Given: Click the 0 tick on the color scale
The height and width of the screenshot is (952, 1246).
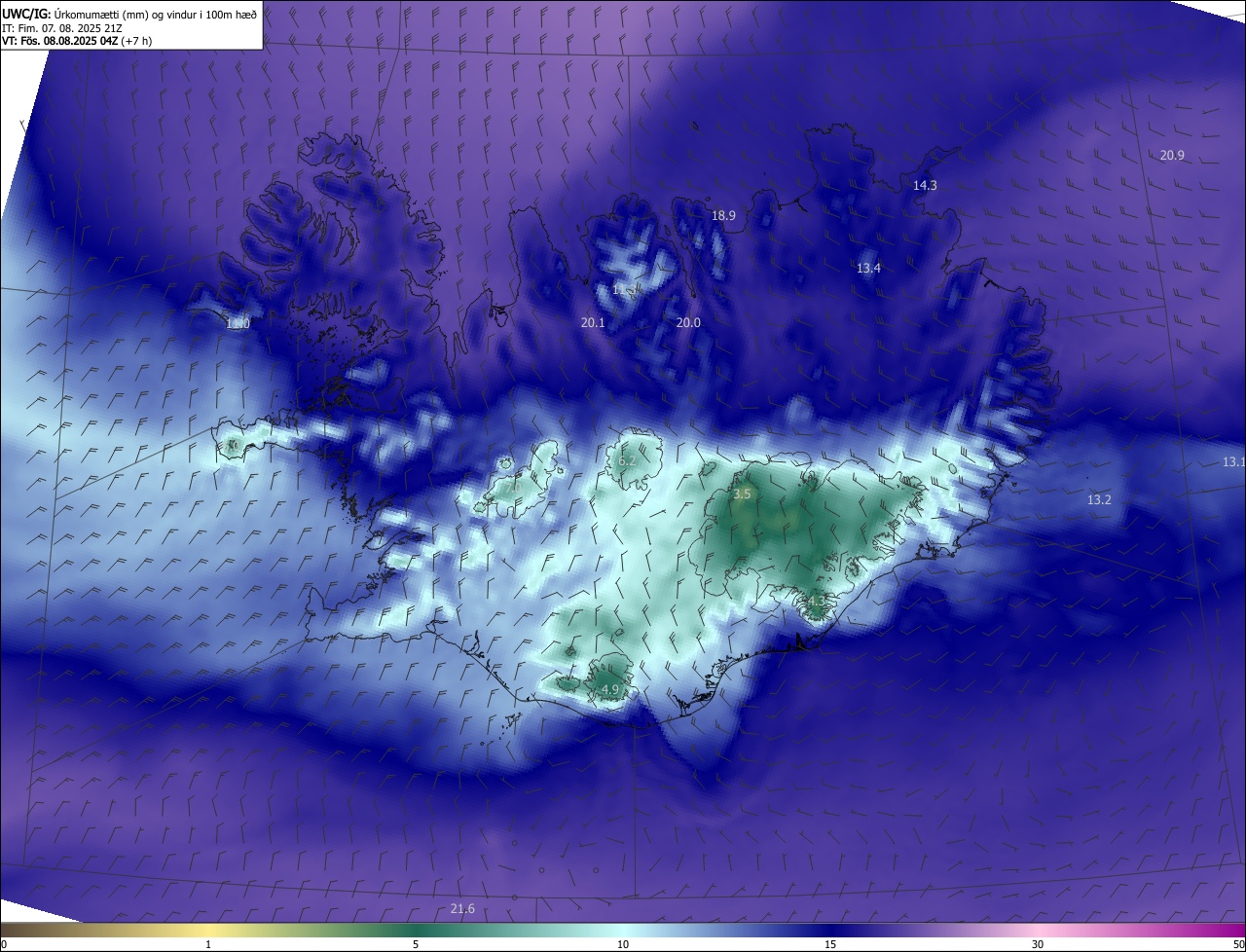Looking at the screenshot, I should 3,944.
